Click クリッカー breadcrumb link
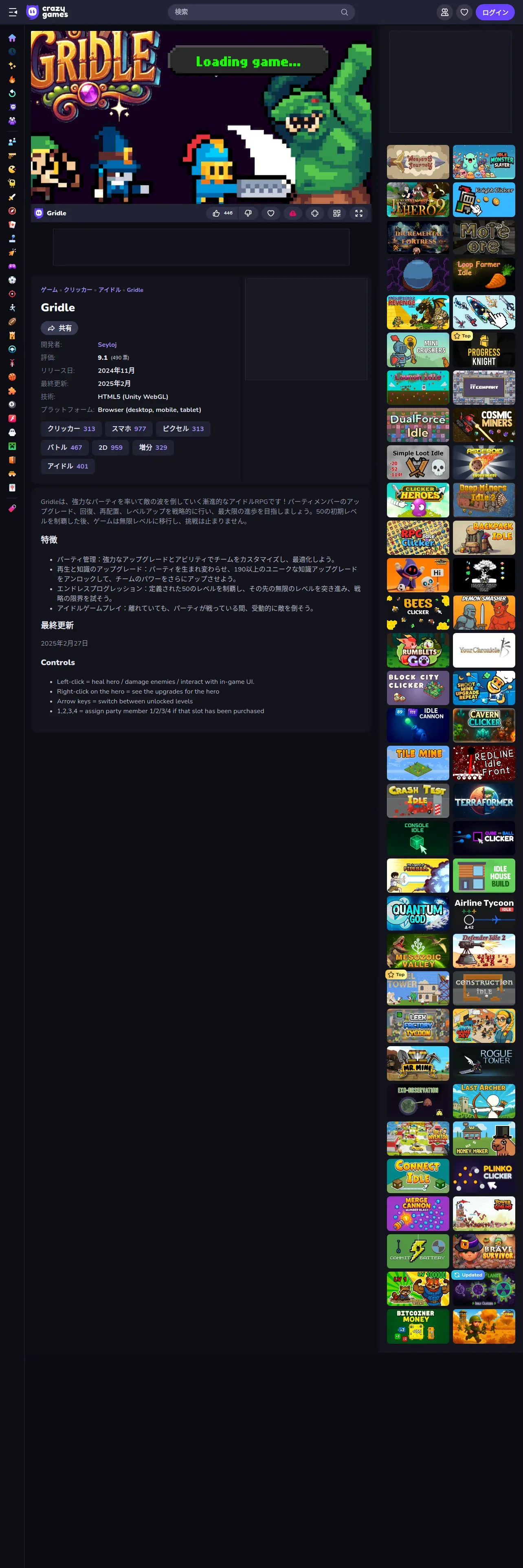 (78, 290)
